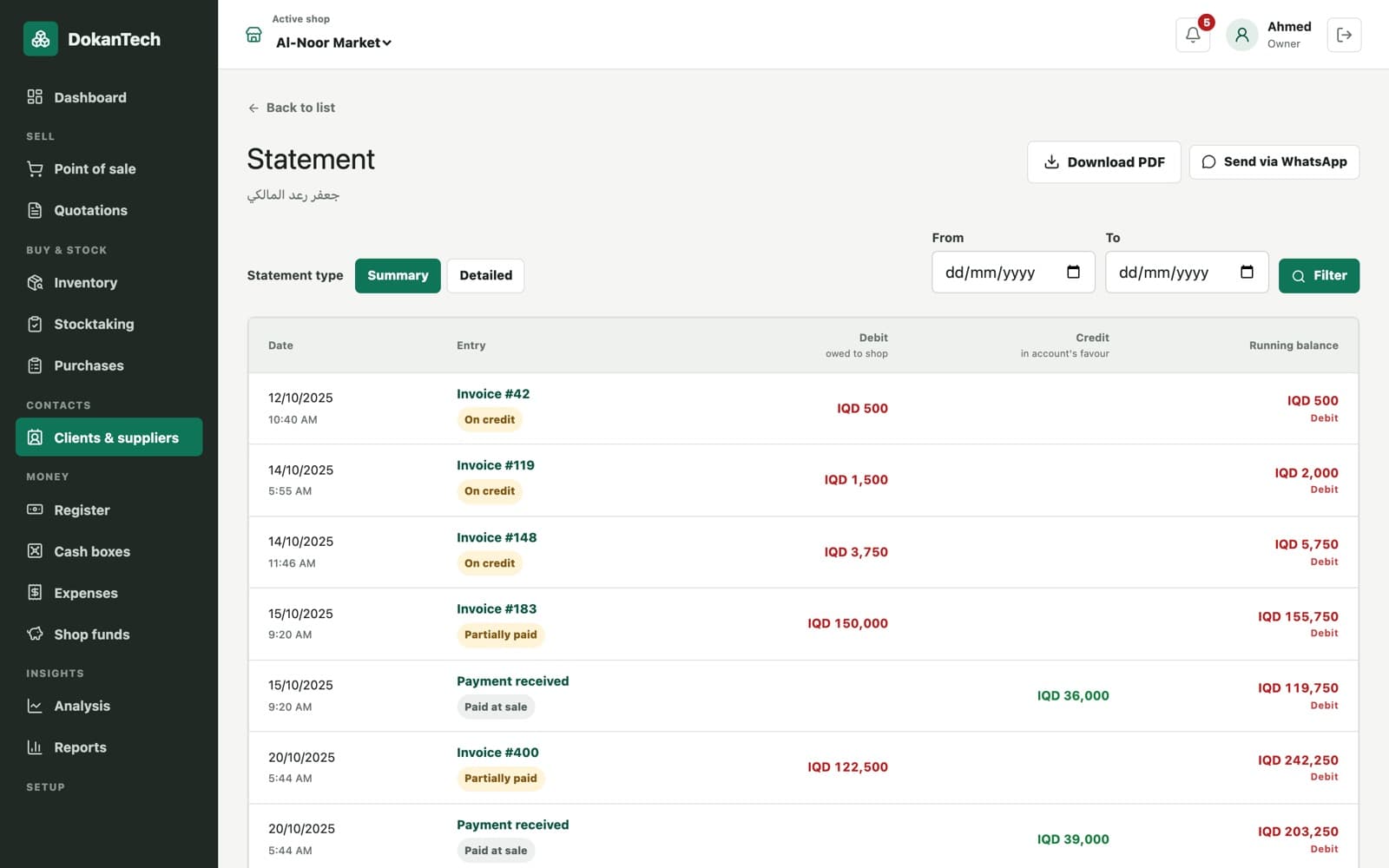Open the notifications bell icon
The image size is (1389, 868).
coord(1193,35)
